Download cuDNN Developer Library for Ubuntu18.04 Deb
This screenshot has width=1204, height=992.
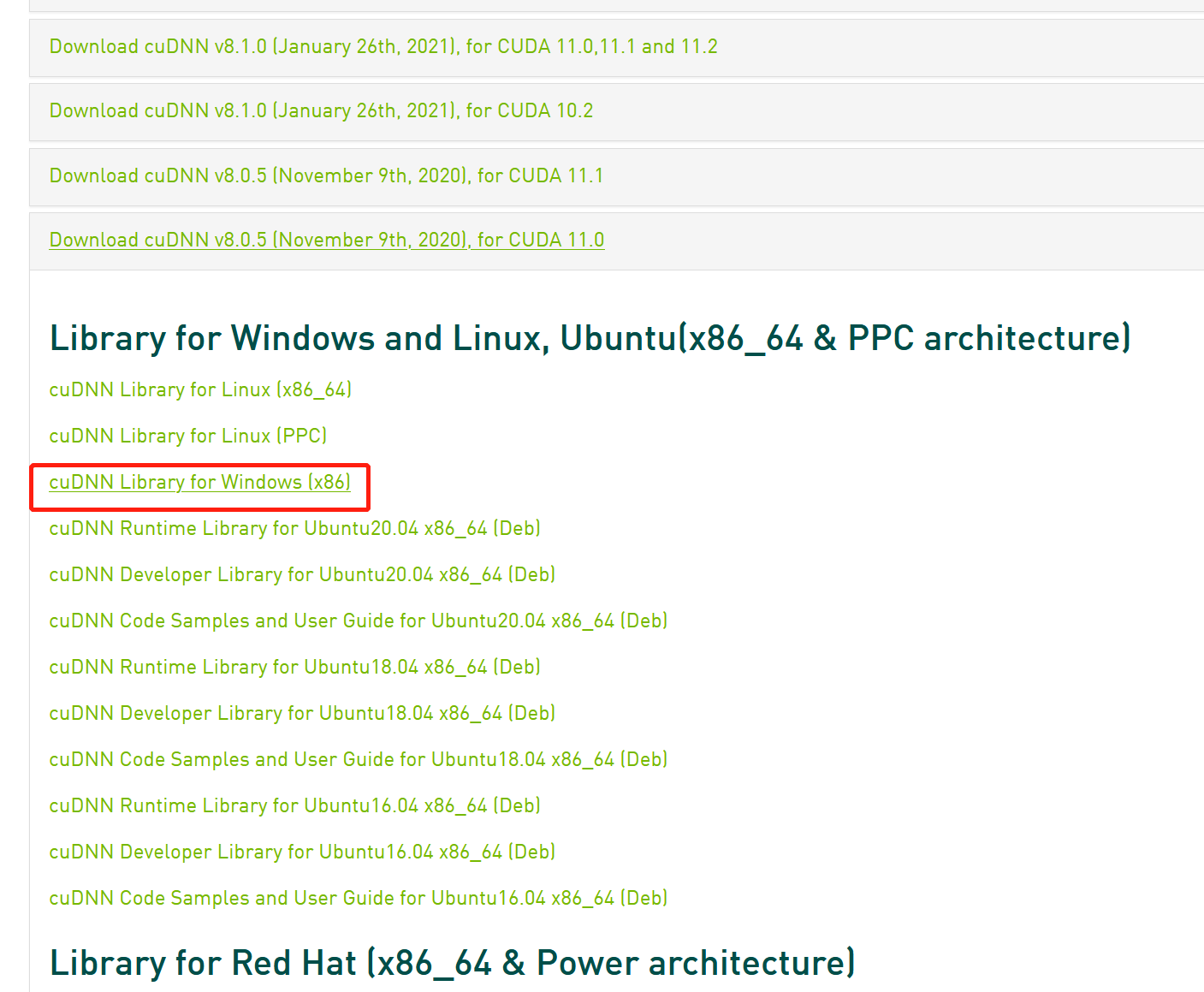[x=303, y=713]
